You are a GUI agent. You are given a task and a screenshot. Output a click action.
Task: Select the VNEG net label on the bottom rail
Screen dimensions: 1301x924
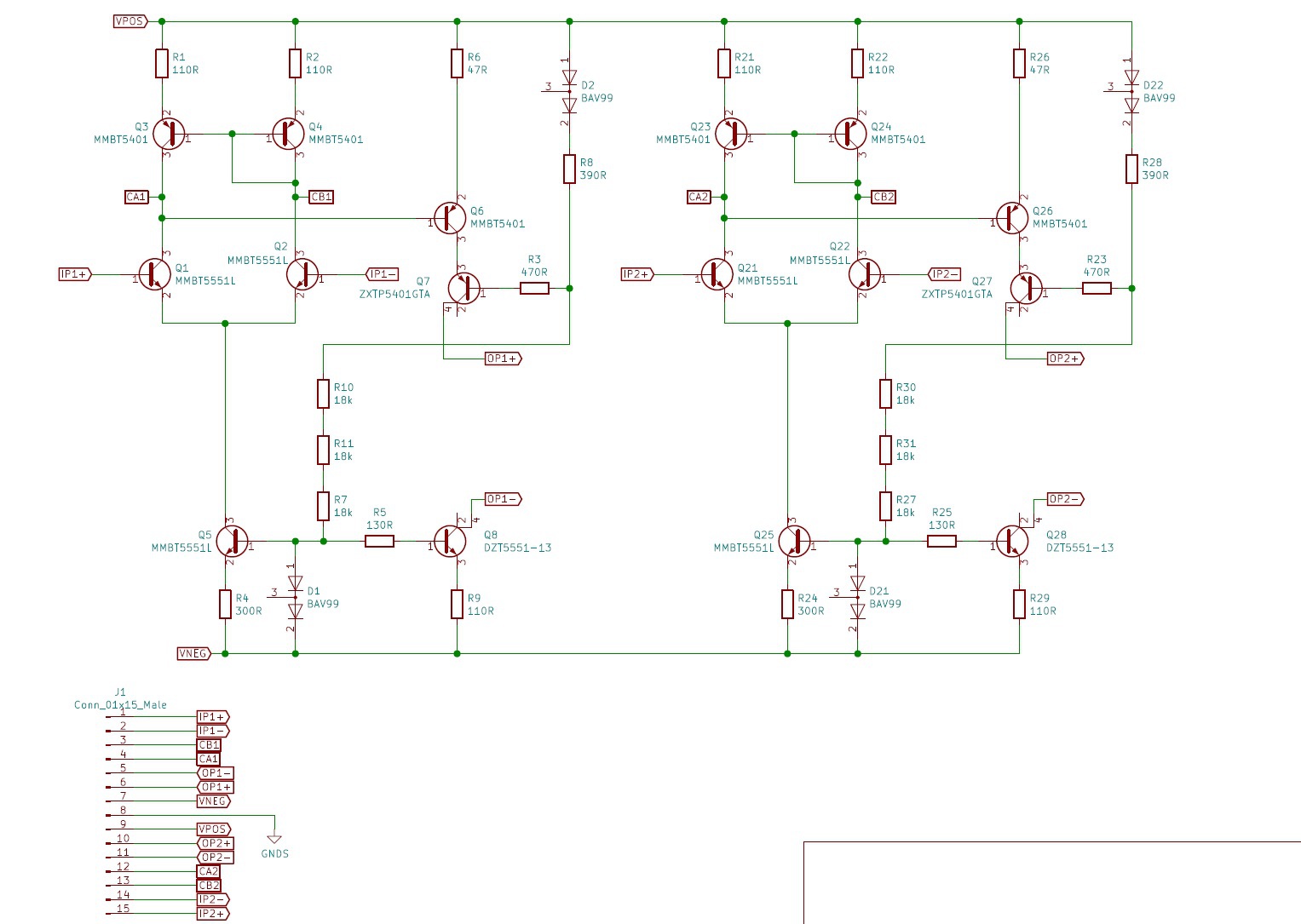pyautogui.click(x=194, y=653)
